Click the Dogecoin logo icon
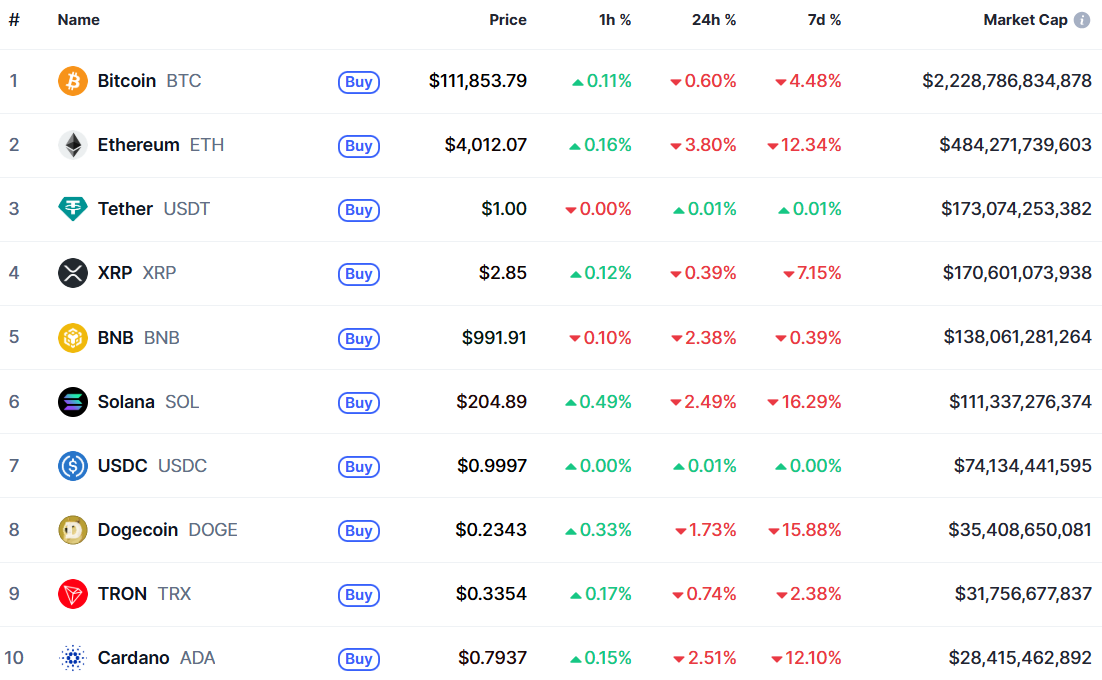The width and height of the screenshot is (1102, 680). coord(73,530)
